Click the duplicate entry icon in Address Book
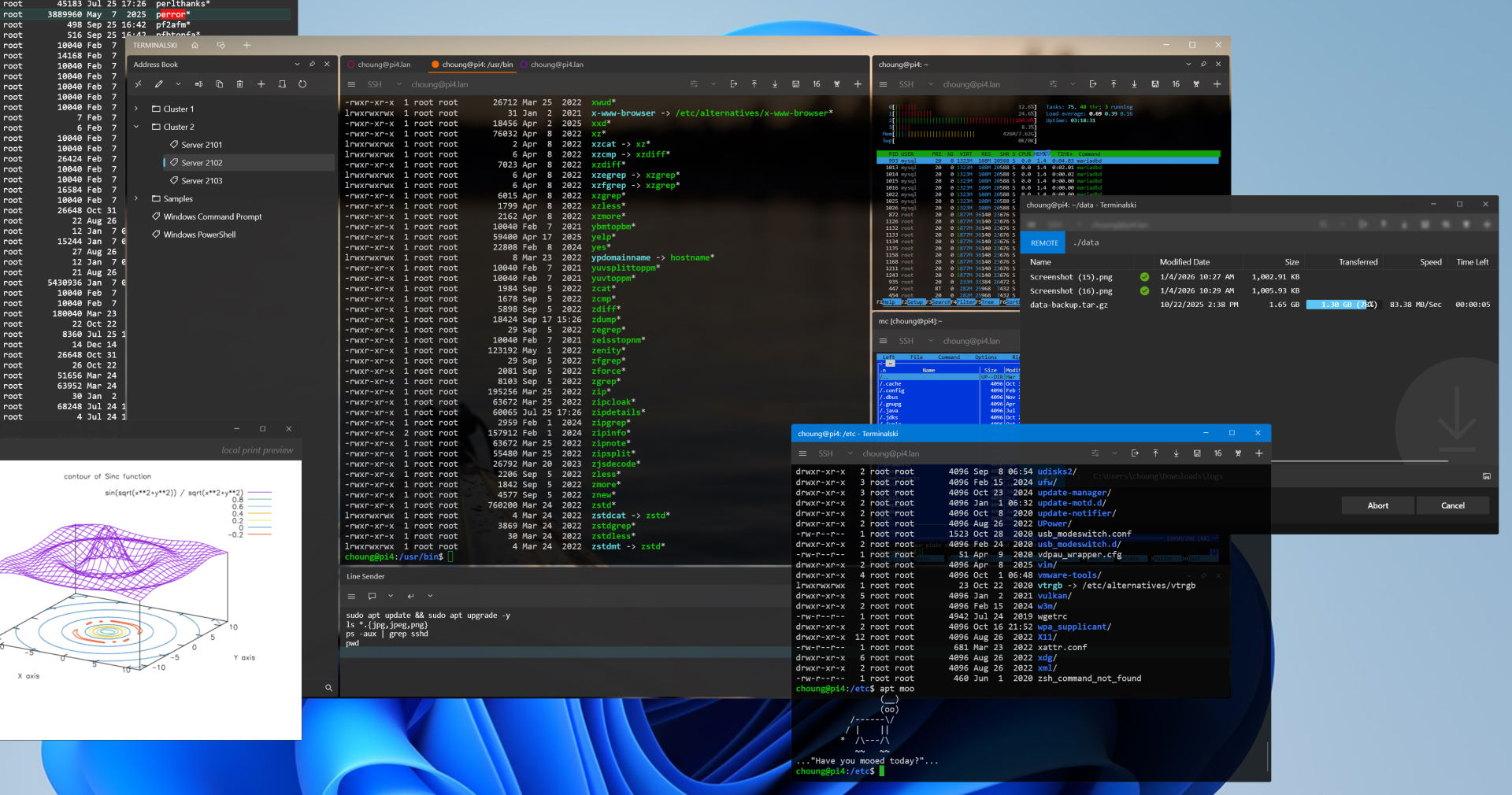The height and width of the screenshot is (795, 1512). [x=220, y=84]
